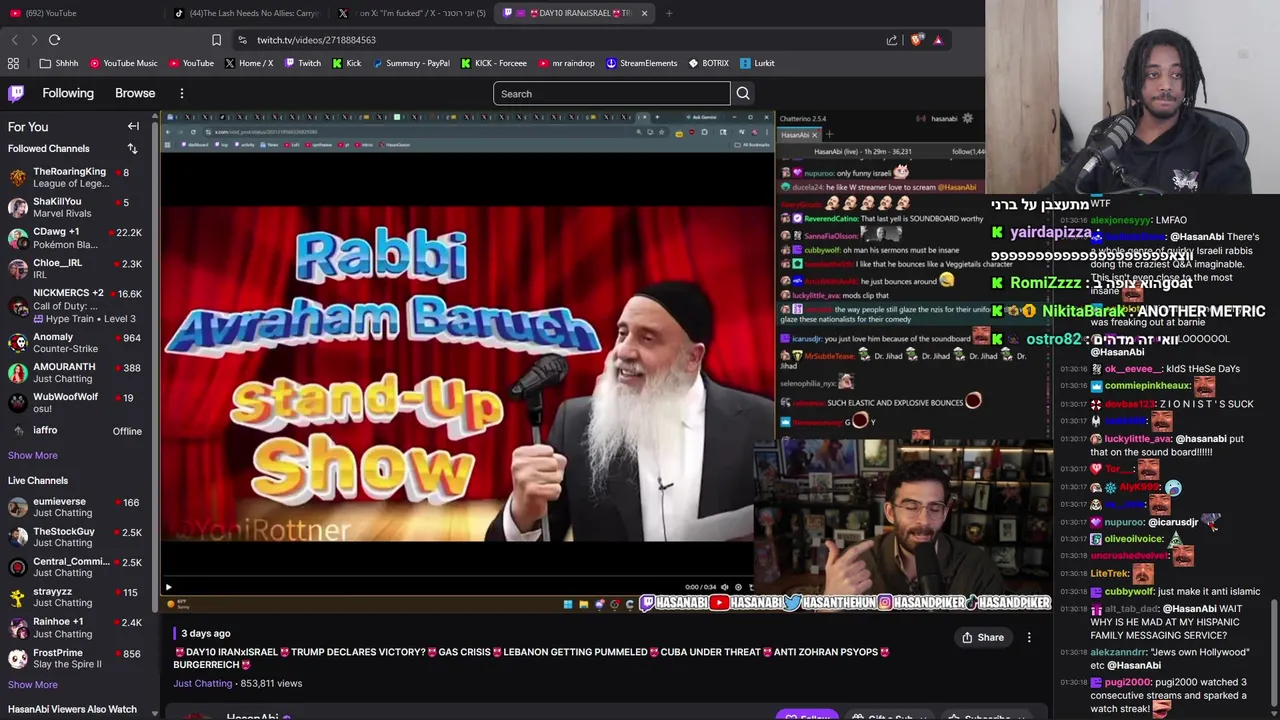
Task: Open the Brave Rewards triangle icon
Action: pos(938,40)
